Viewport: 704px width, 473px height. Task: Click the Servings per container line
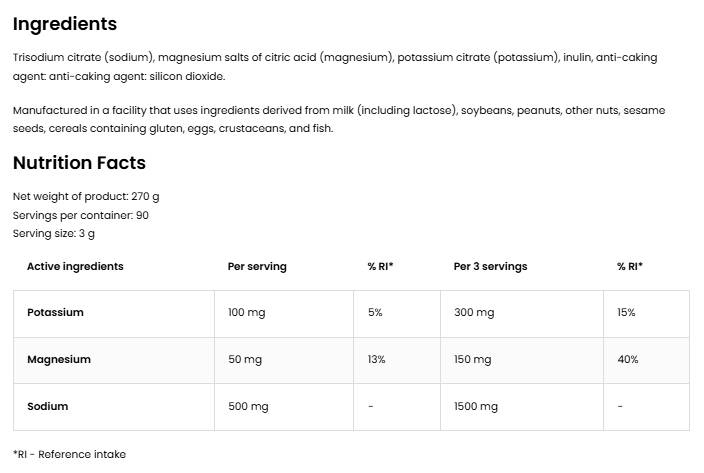click(81, 215)
